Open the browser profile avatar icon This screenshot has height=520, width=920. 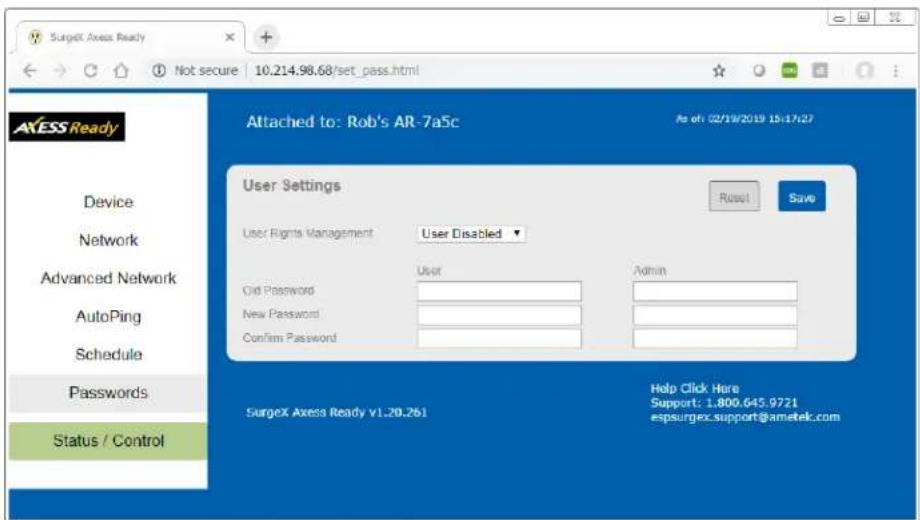tap(864, 71)
